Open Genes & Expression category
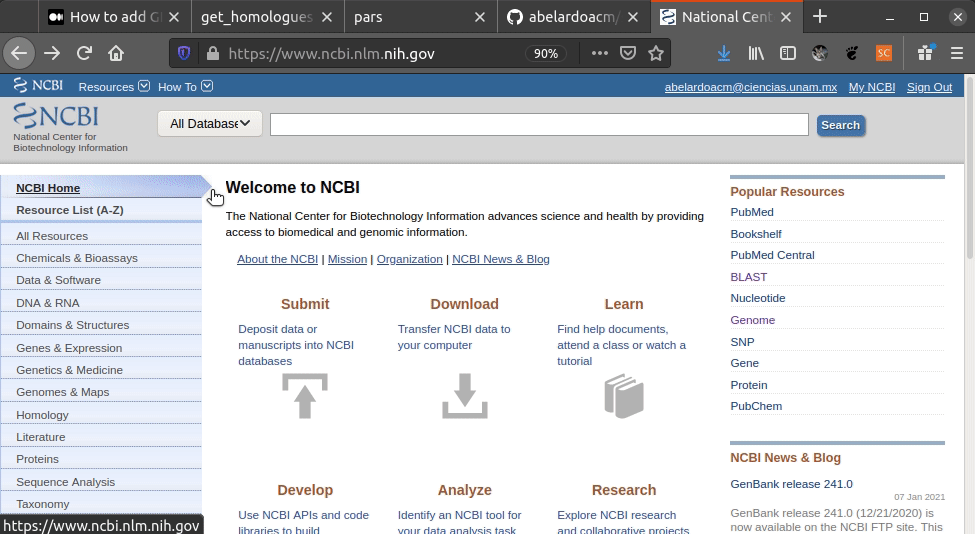 tap(69, 348)
